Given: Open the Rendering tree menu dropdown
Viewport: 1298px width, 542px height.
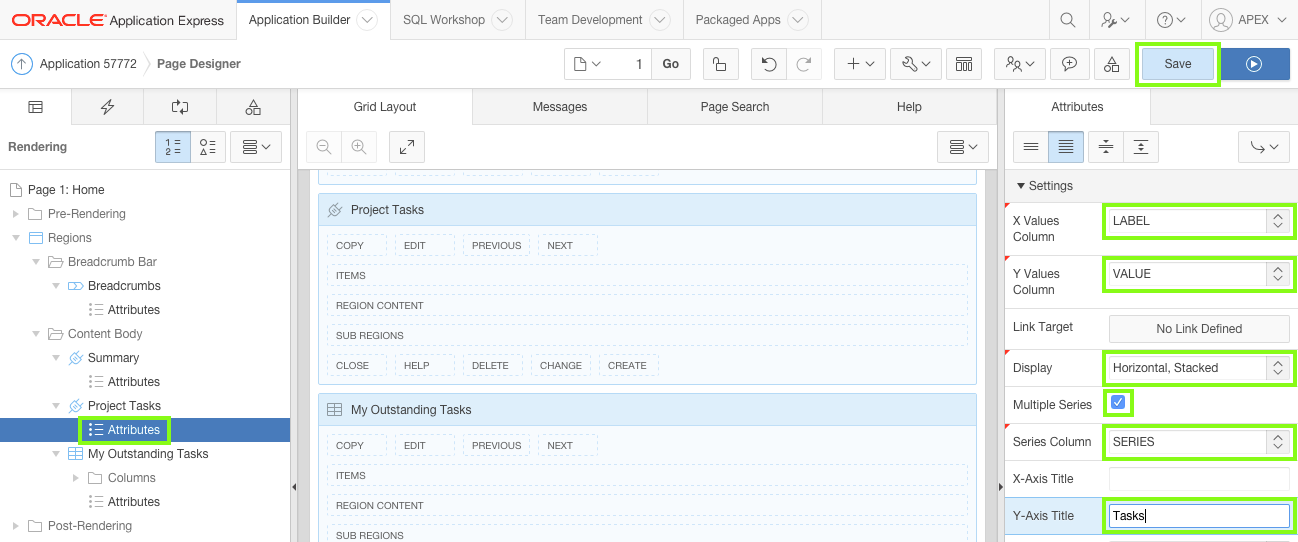Looking at the screenshot, I should [256, 147].
